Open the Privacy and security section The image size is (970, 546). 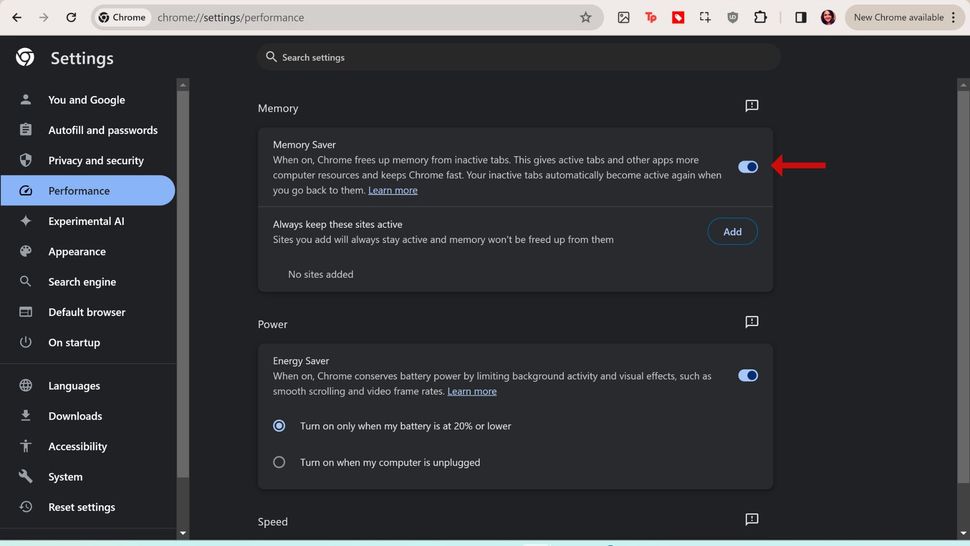coord(95,160)
